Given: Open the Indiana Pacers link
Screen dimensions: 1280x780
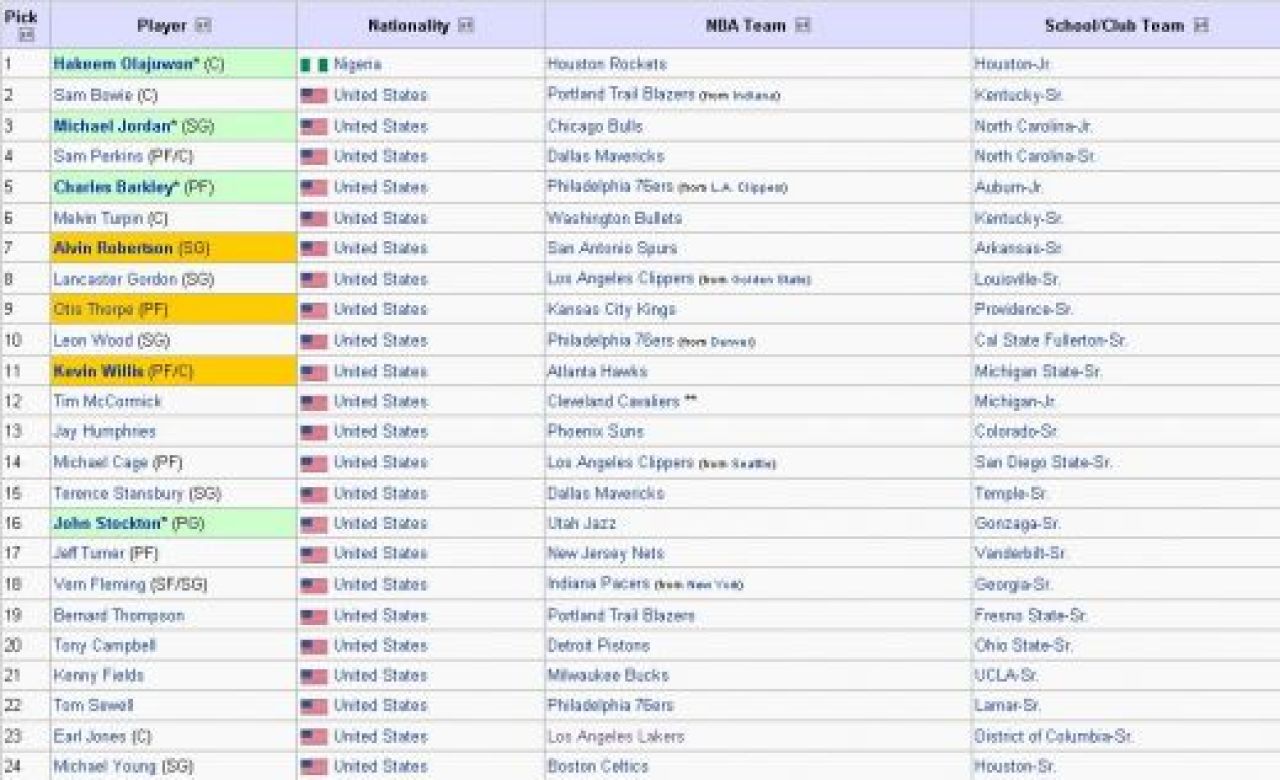Looking at the screenshot, I should tap(600, 584).
